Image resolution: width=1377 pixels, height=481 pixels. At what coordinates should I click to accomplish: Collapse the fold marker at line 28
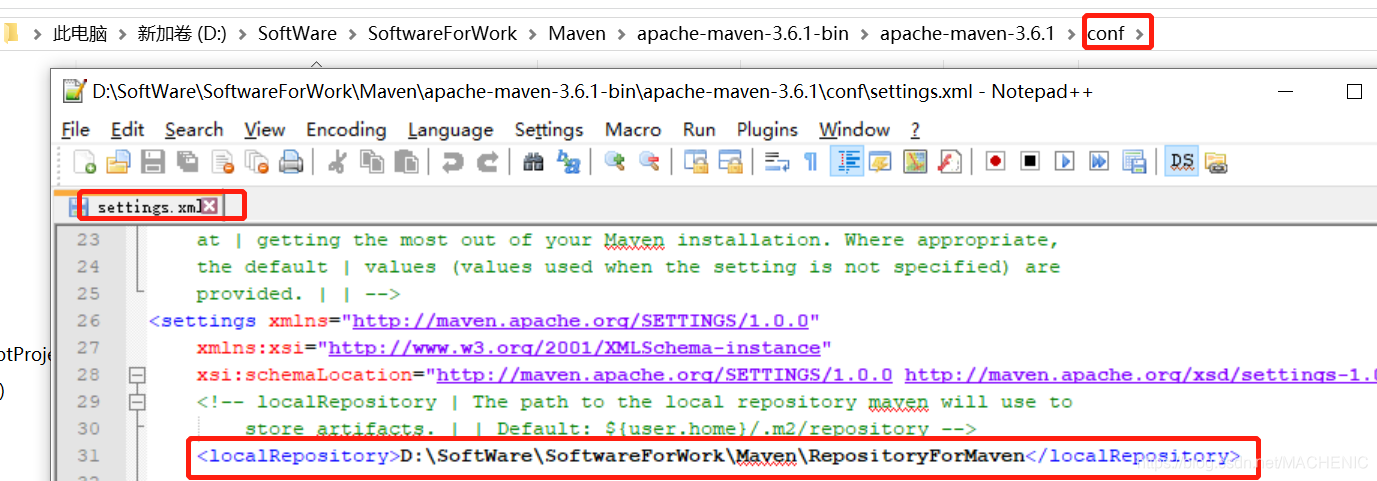pos(138,375)
